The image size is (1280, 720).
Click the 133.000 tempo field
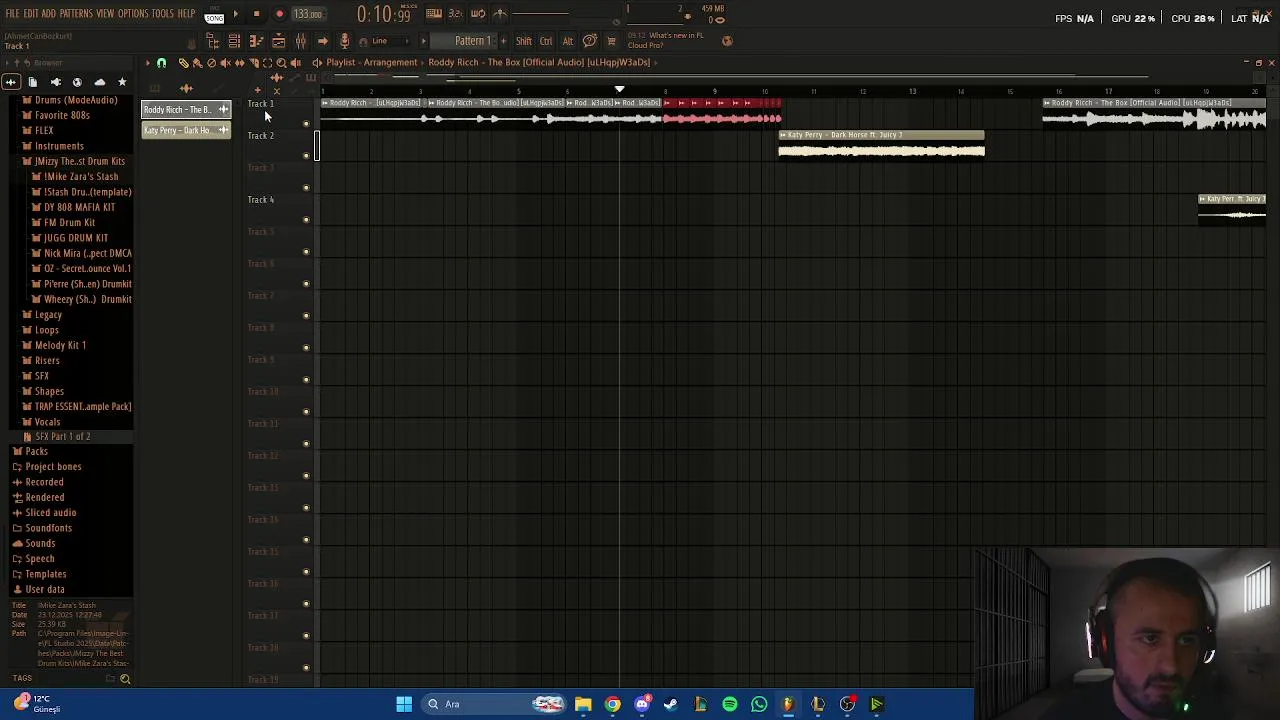click(308, 14)
